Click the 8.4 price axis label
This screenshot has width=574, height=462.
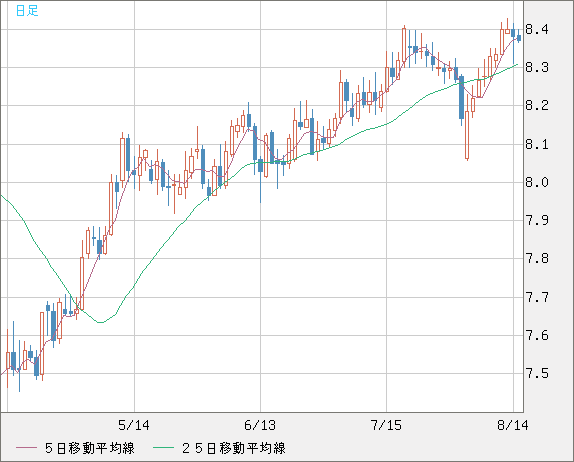[x=537, y=29]
